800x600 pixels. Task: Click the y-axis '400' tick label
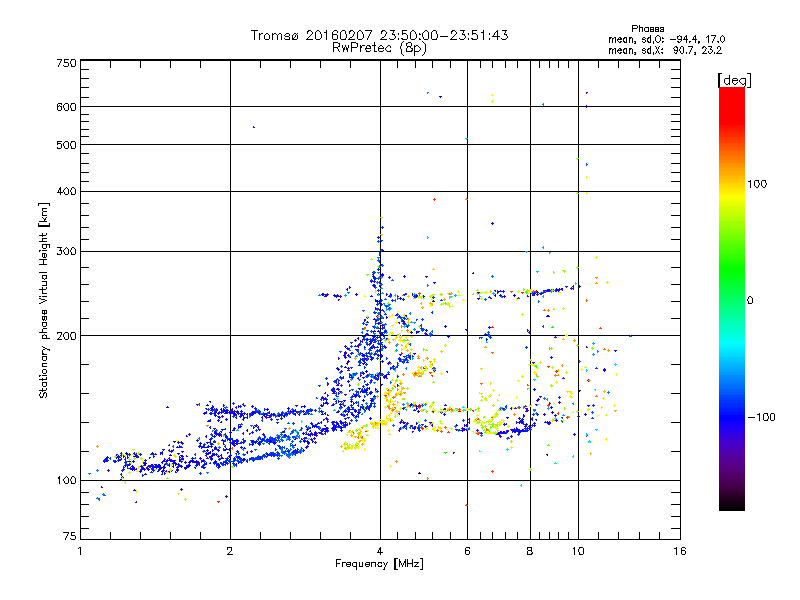(x=67, y=191)
